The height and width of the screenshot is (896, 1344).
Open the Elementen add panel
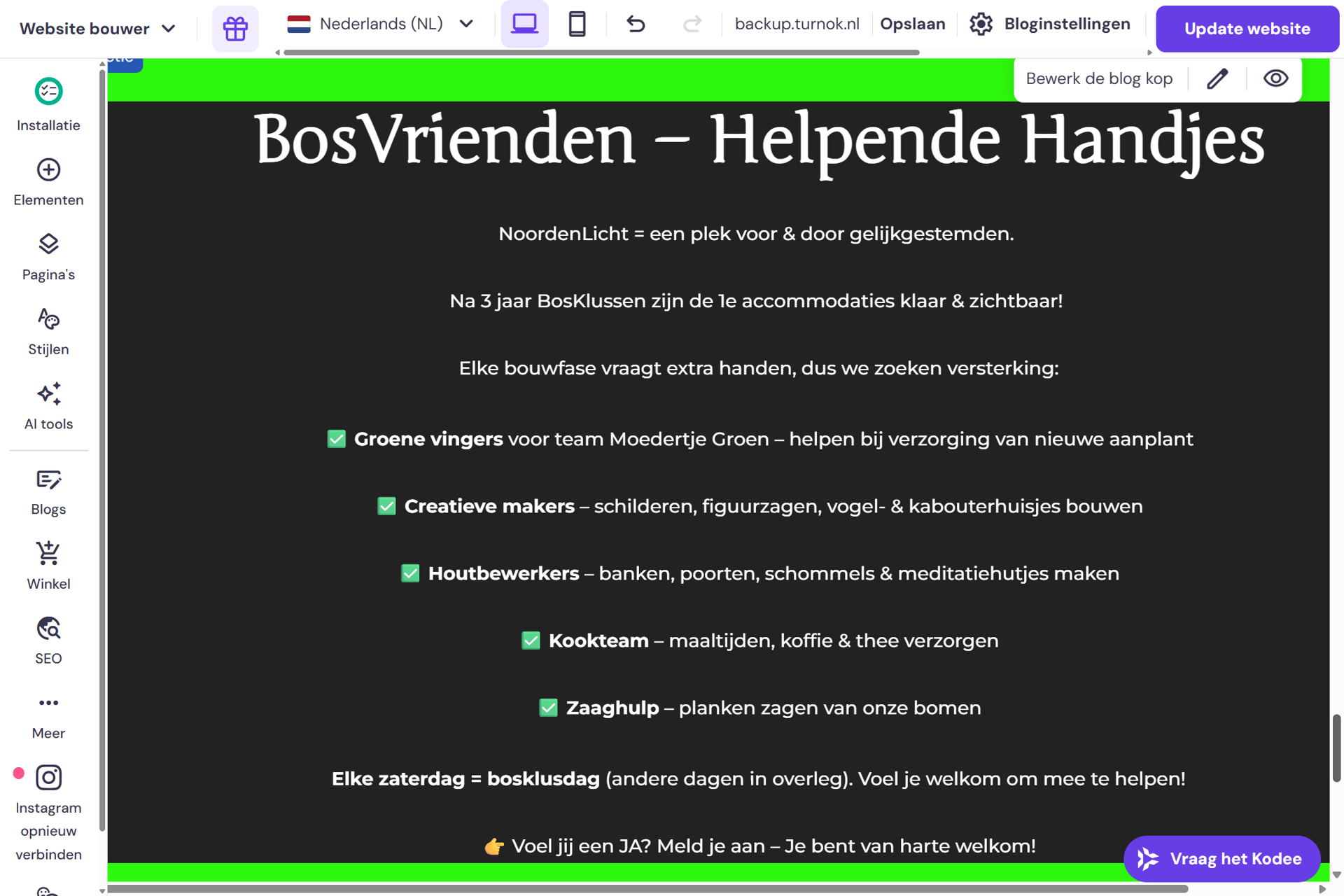(x=48, y=170)
